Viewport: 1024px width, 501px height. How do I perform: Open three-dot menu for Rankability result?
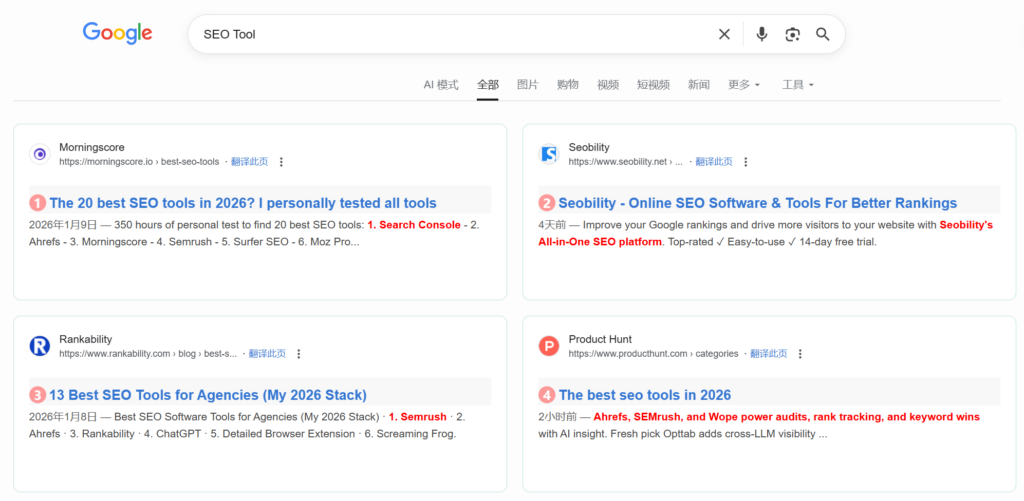pos(299,354)
